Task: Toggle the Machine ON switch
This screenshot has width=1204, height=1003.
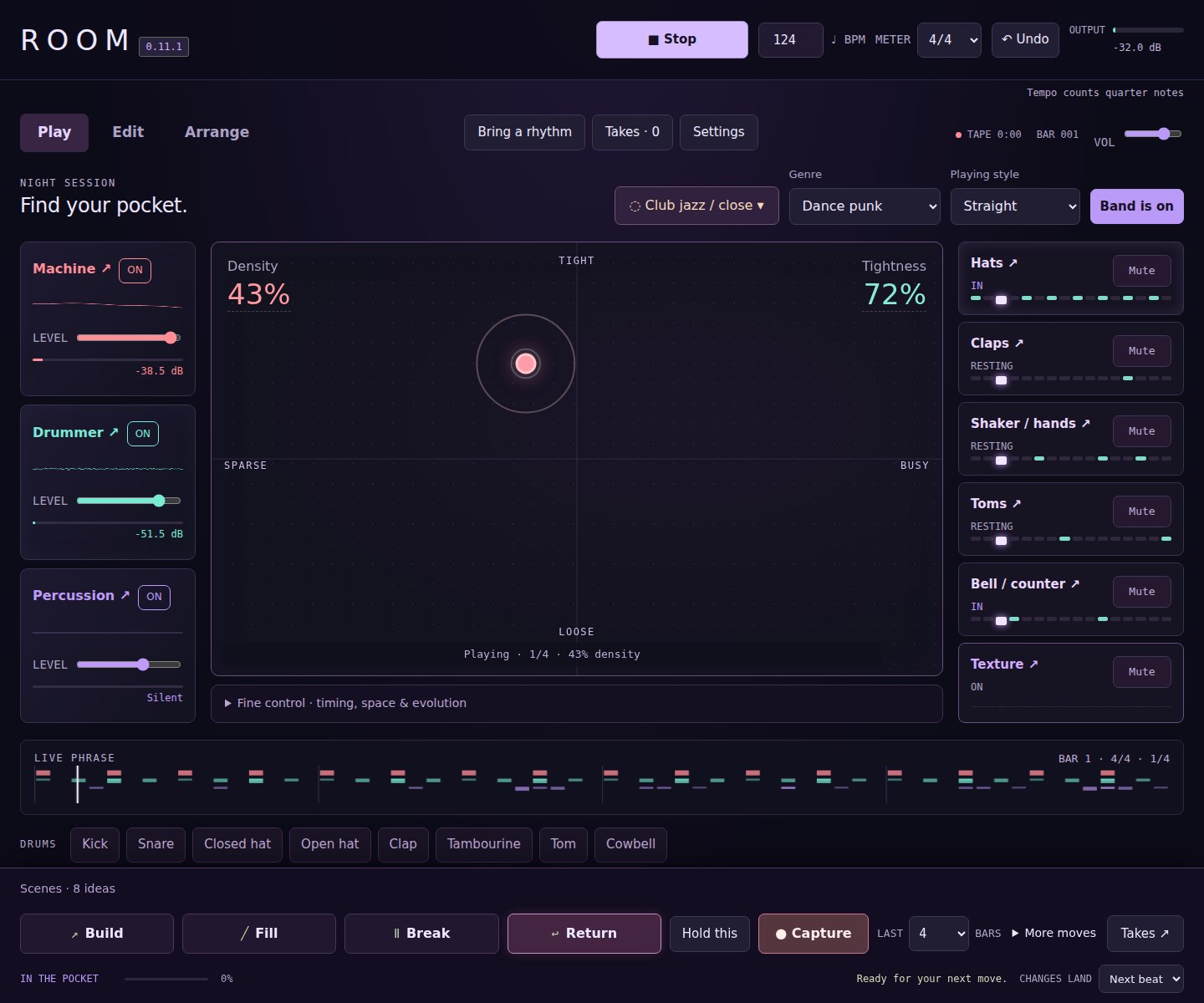Action: 135,270
